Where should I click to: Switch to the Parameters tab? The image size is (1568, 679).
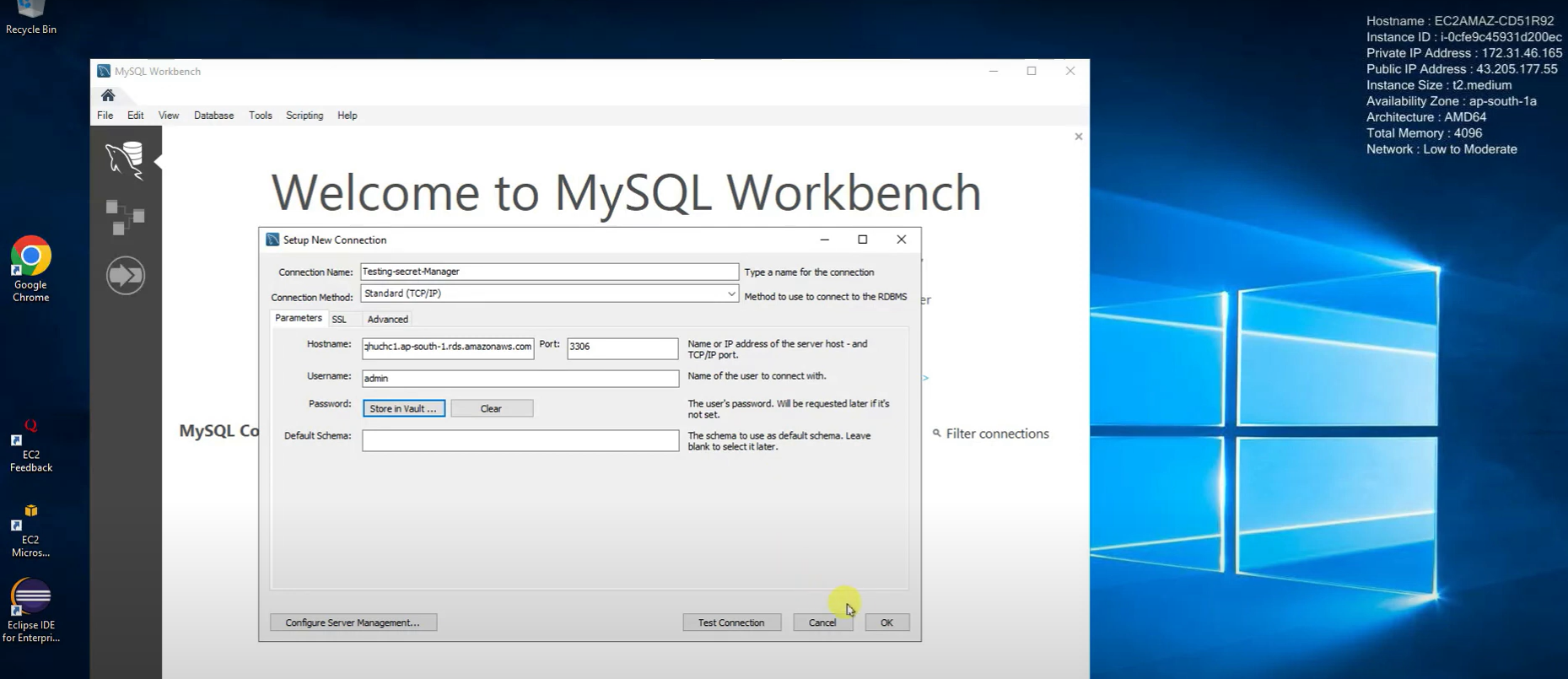tap(299, 318)
